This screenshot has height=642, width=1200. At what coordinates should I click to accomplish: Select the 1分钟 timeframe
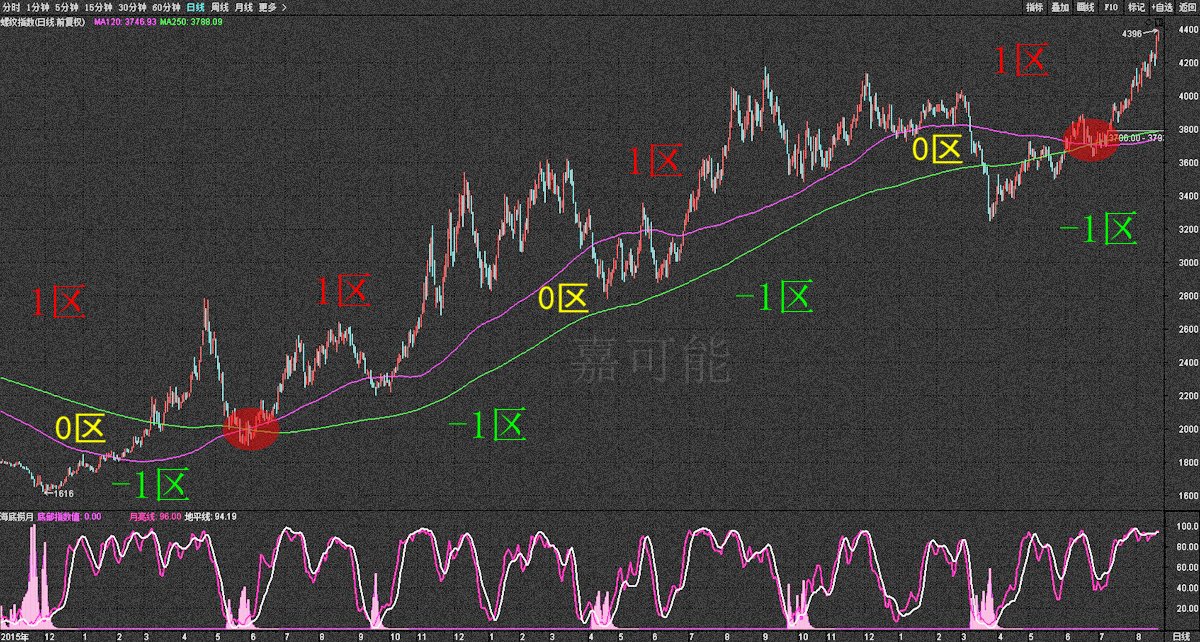pyautogui.click(x=39, y=6)
